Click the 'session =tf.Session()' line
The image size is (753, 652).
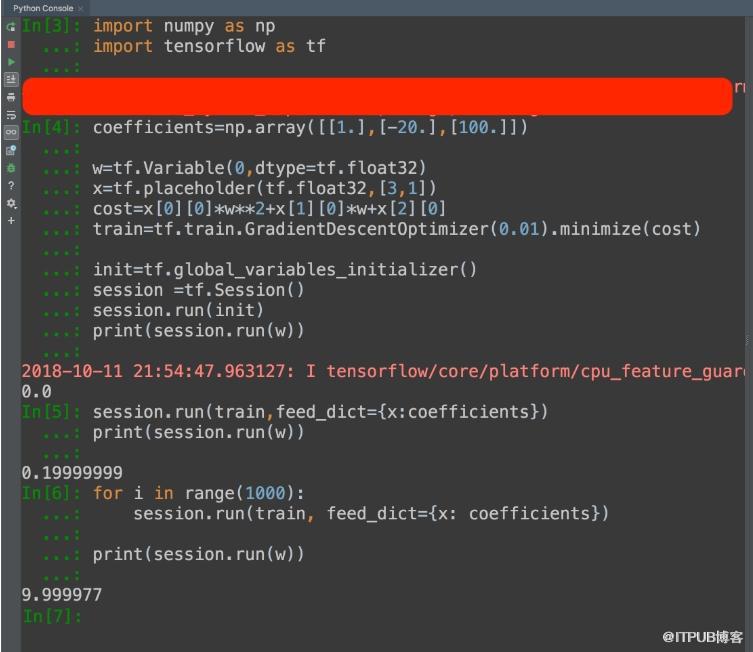pos(198,290)
